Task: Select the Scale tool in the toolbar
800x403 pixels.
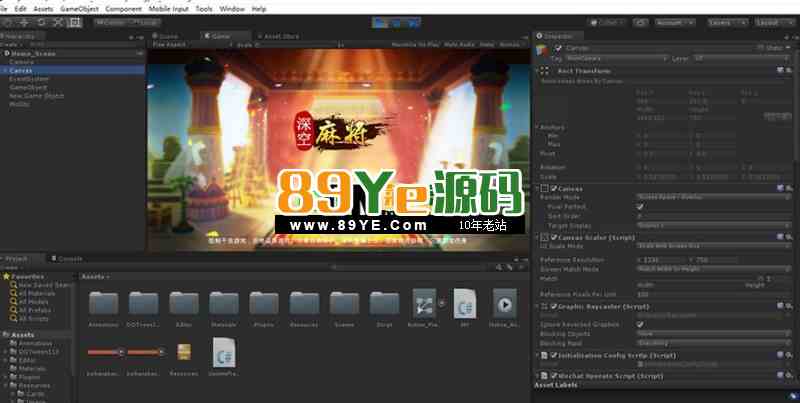Action: tap(58, 22)
